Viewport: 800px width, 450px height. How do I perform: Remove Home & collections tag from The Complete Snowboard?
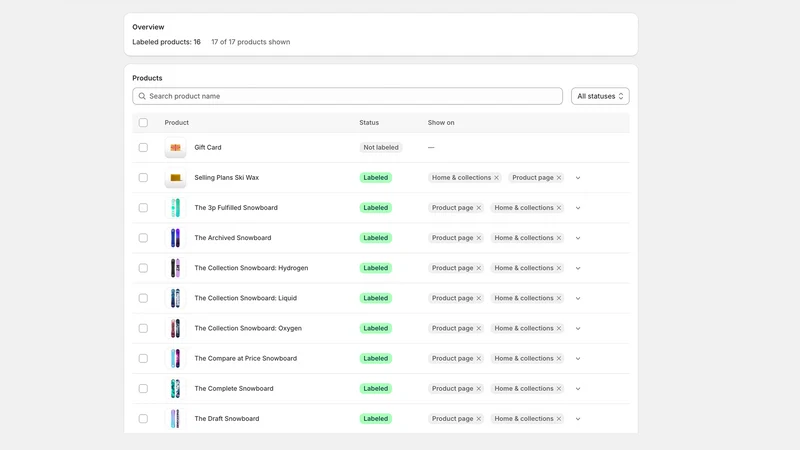coord(559,388)
